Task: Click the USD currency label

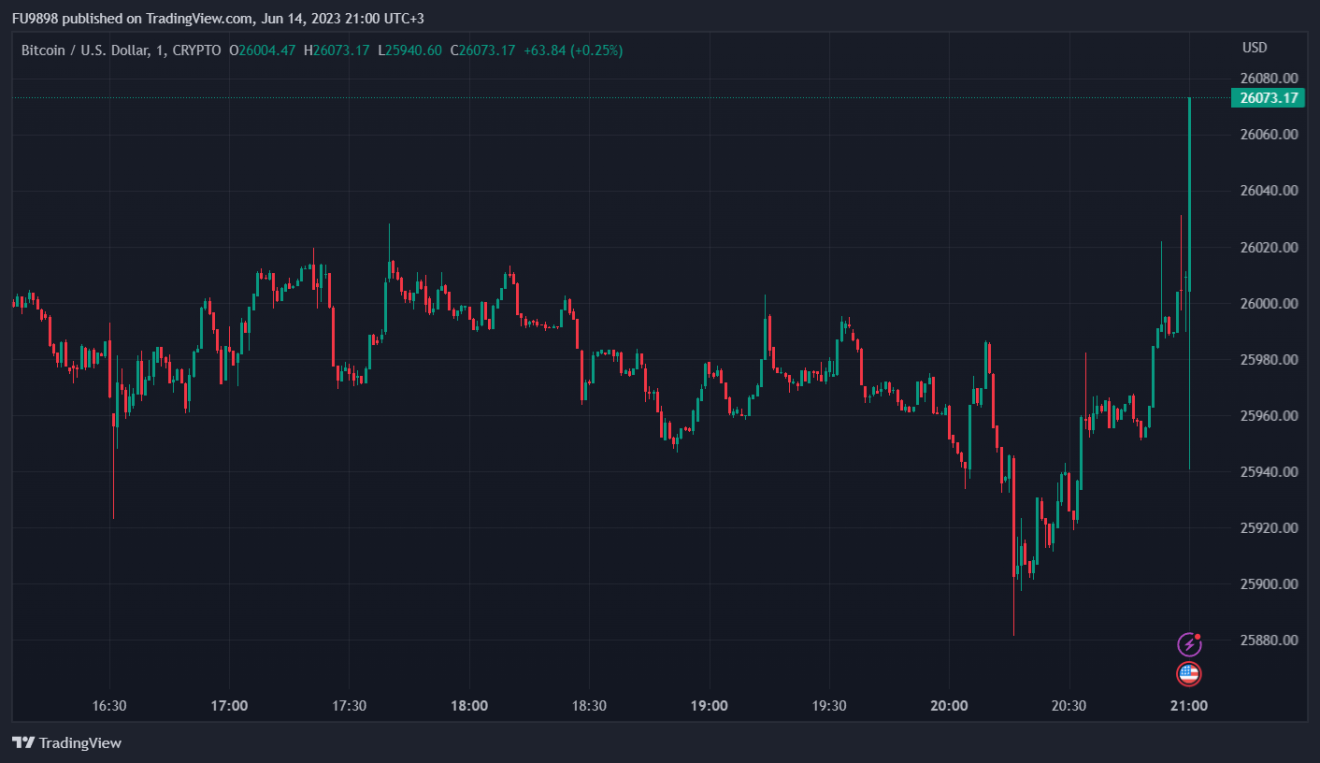Action: [1254, 48]
